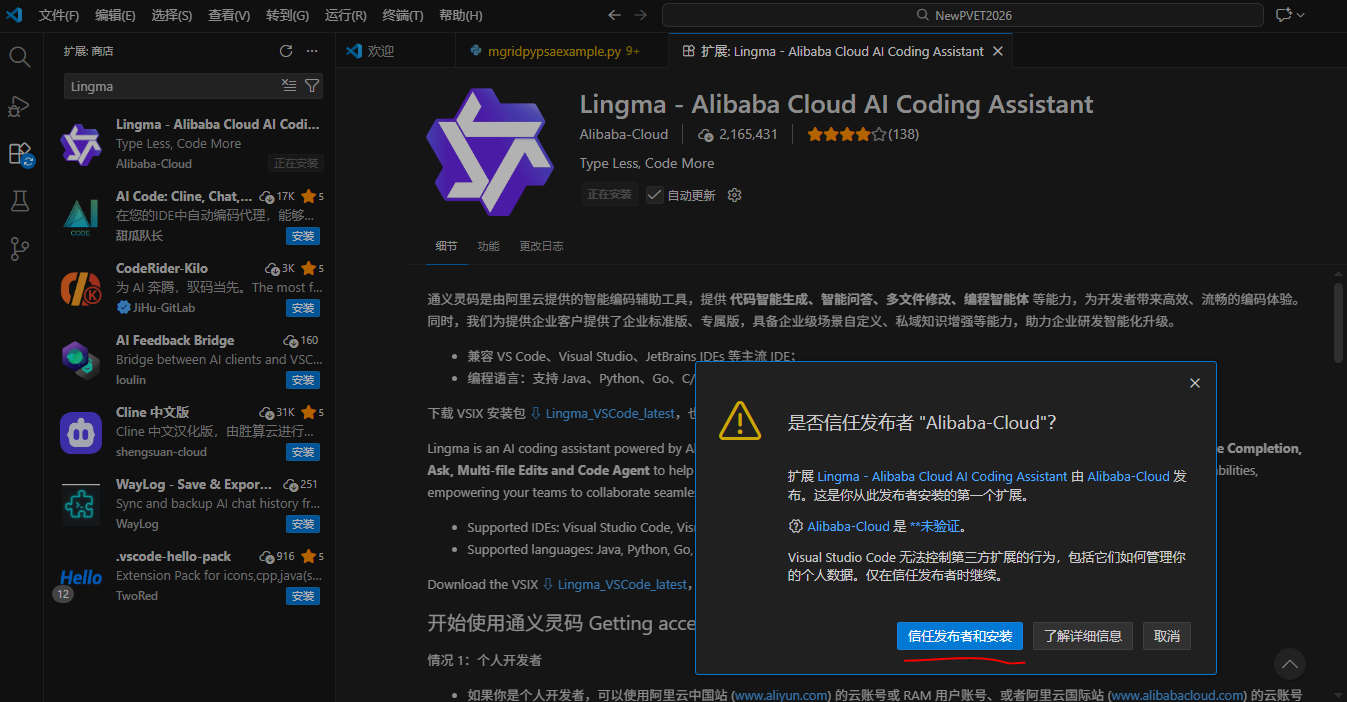The image size is (1347, 702).
Task: Open the Testing flask view
Action: click(20, 201)
